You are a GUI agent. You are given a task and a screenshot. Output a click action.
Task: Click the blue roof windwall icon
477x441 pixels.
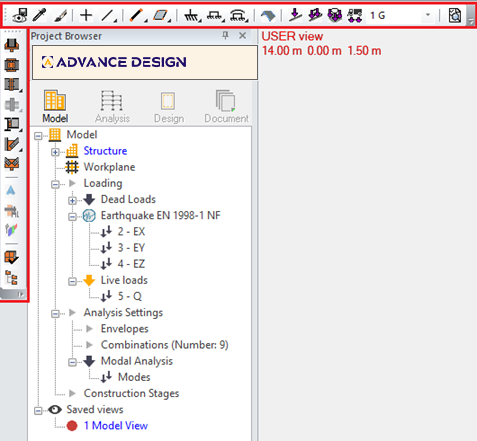pos(268,15)
